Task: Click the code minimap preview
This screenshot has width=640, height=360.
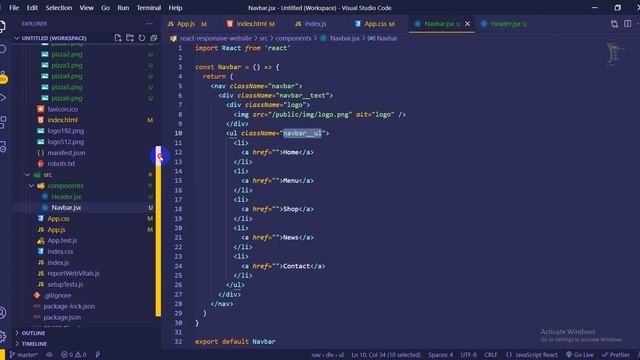Action: tap(614, 53)
